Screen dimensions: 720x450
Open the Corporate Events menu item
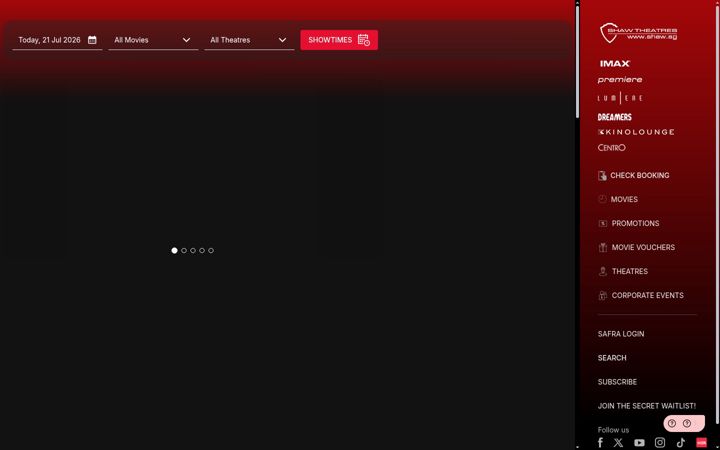(x=647, y=295)
